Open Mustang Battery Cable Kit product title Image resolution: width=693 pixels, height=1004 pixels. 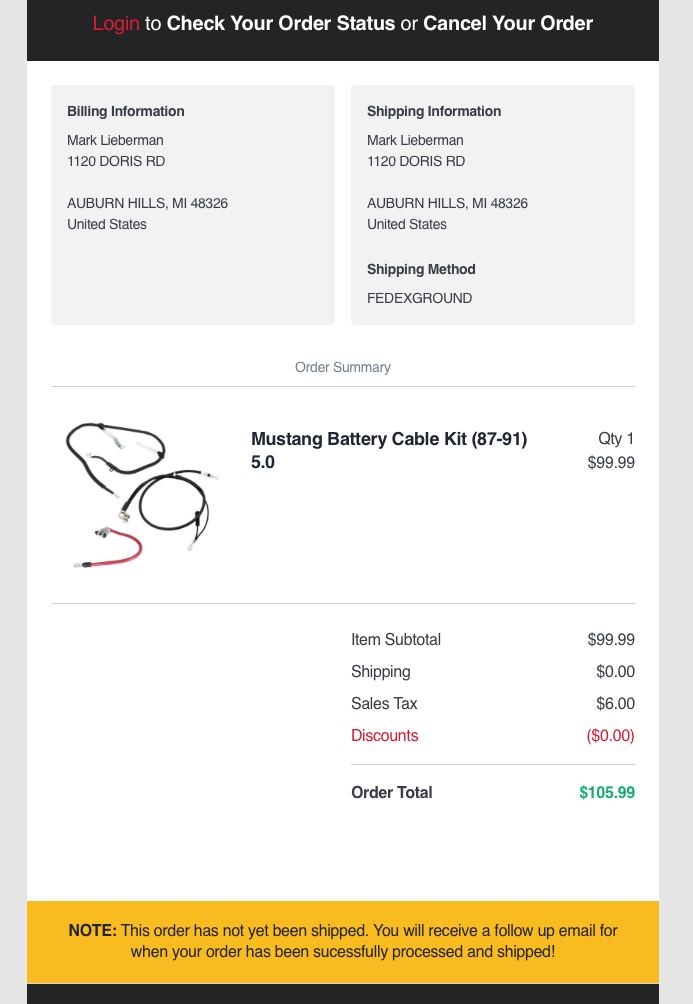(x=389, y=450)
